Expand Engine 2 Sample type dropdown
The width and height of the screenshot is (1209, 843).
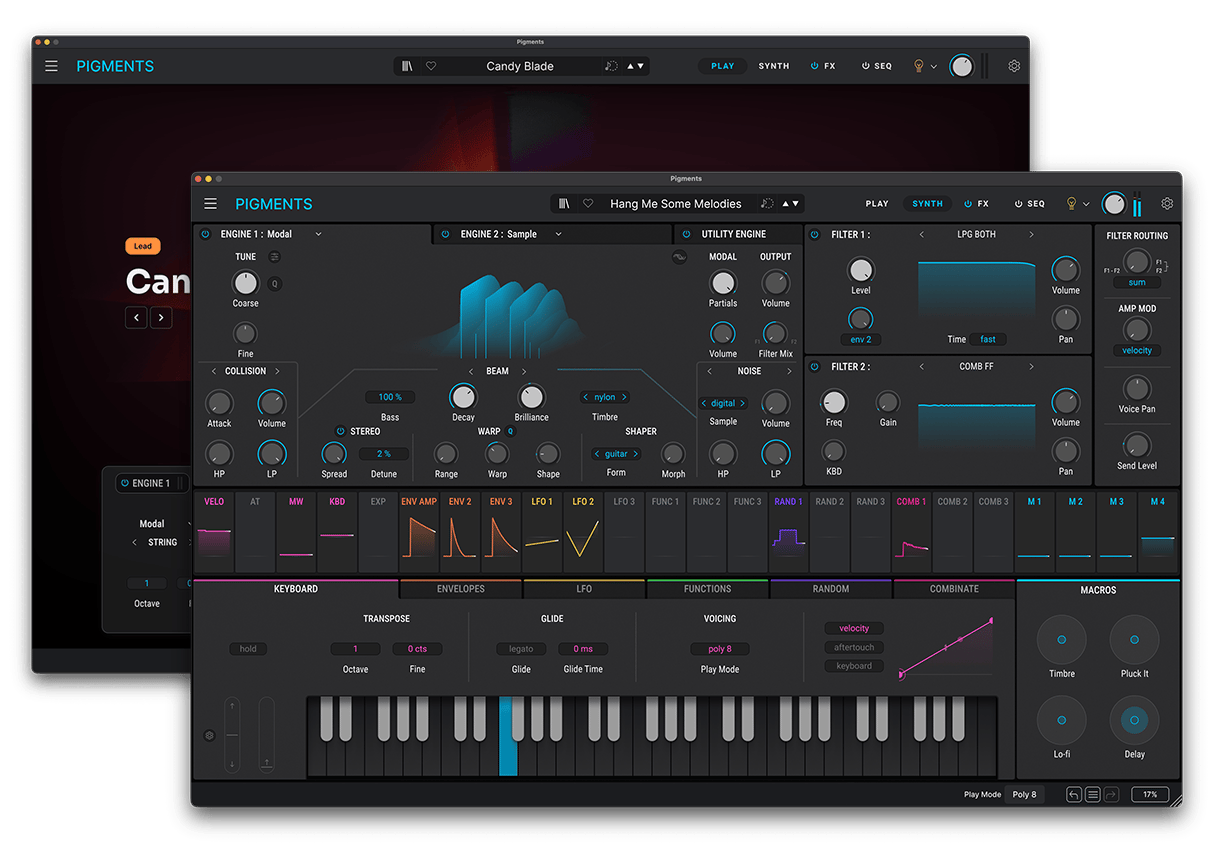click(558, 234)
